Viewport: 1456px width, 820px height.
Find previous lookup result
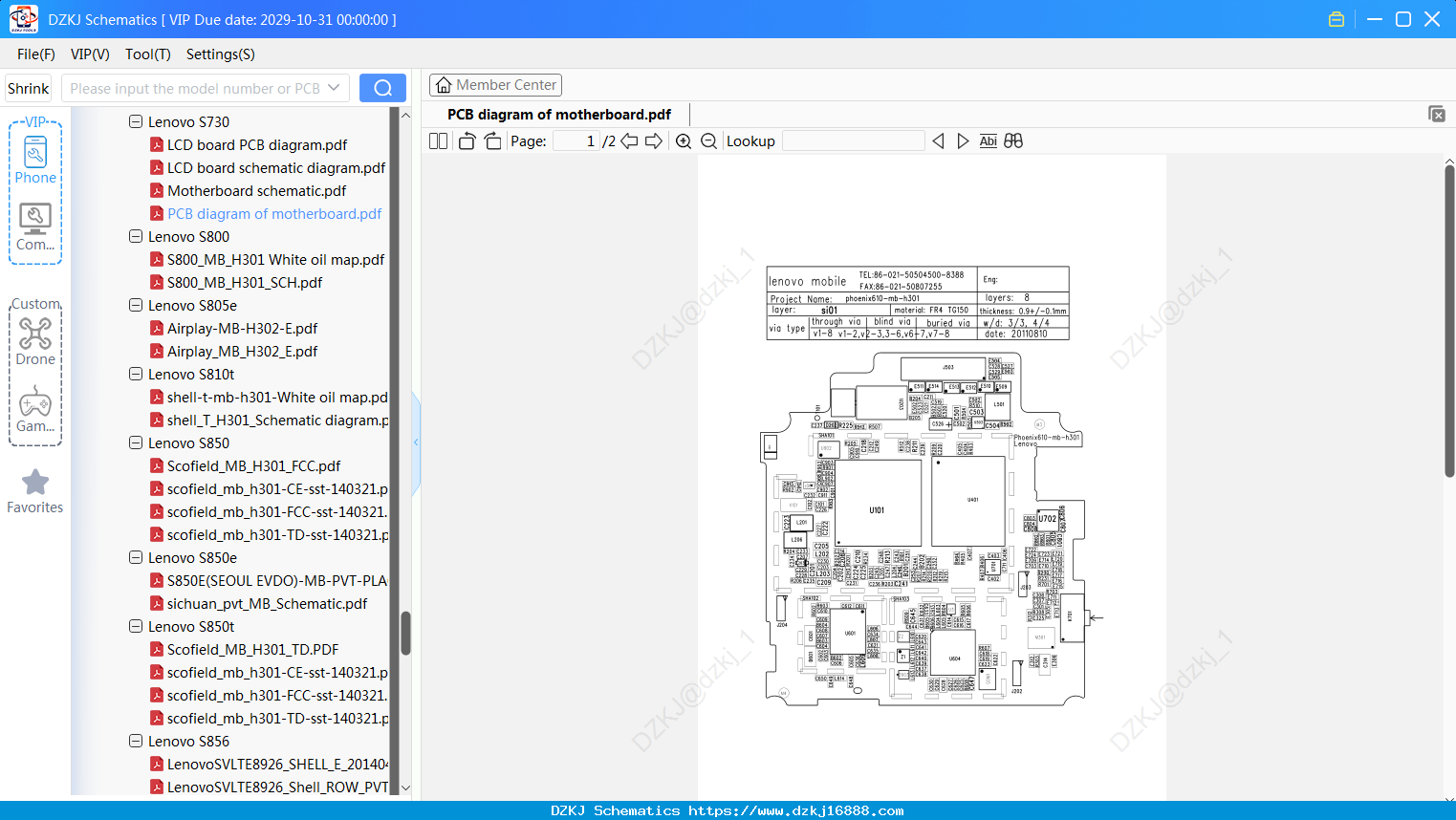tap(938, 141)
